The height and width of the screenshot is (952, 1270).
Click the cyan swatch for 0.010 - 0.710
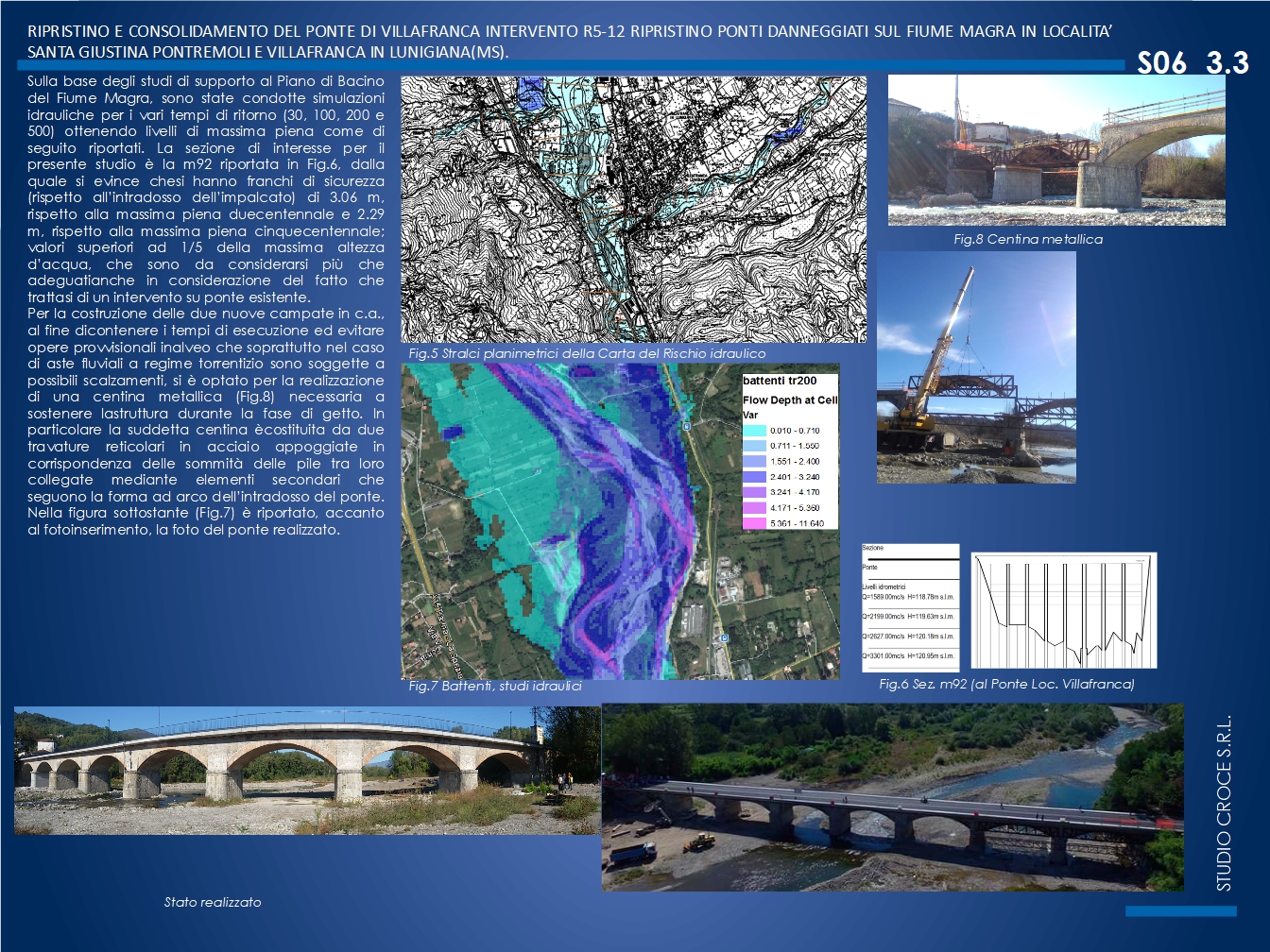(x=754, y=431)
